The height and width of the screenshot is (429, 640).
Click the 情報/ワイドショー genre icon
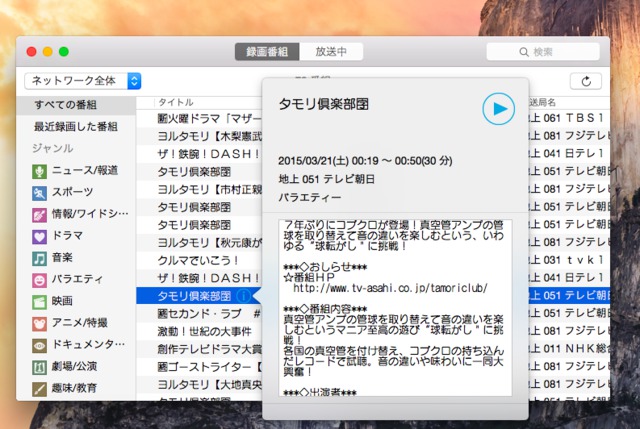39,214
